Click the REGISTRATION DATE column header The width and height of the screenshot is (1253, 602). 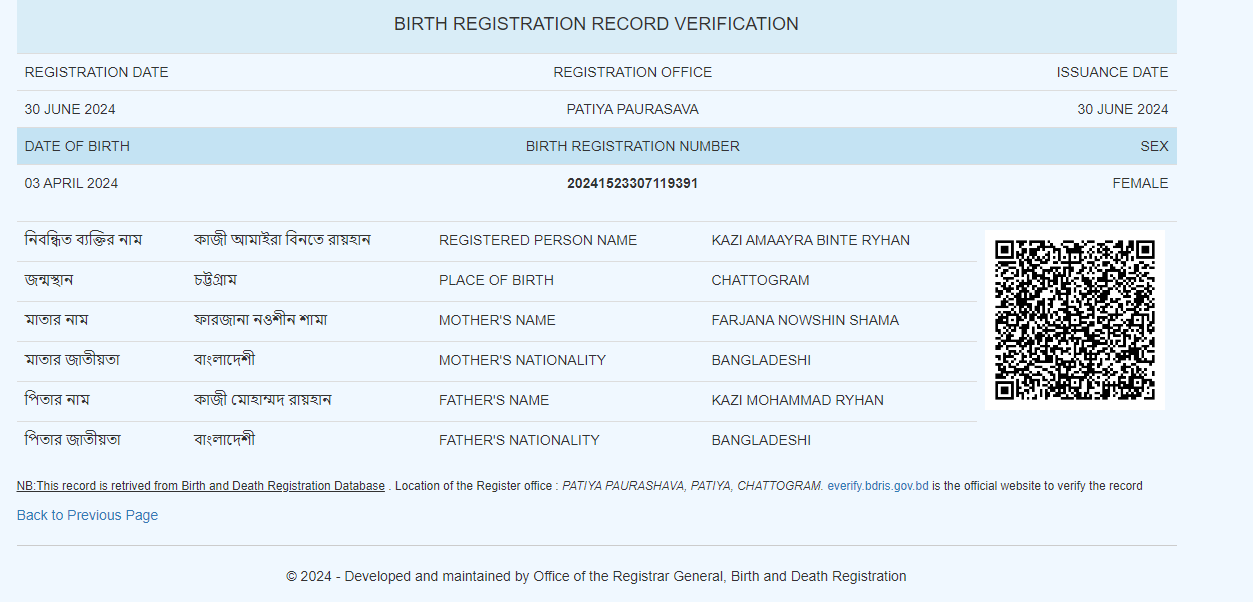tap(96, 72)
